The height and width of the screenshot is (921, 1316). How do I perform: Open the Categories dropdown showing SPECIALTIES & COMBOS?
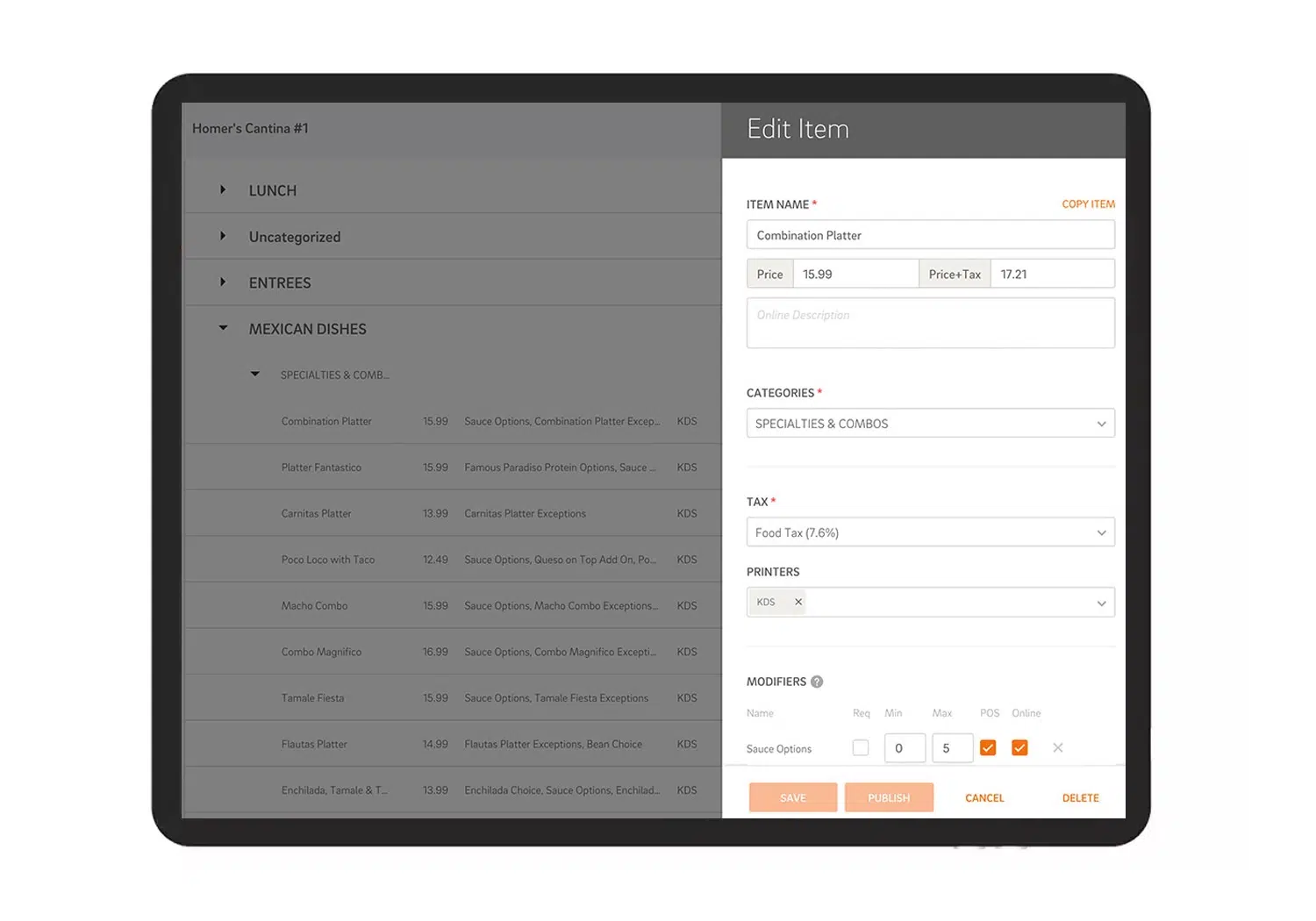pyautogui.click(x=931, y=423)
